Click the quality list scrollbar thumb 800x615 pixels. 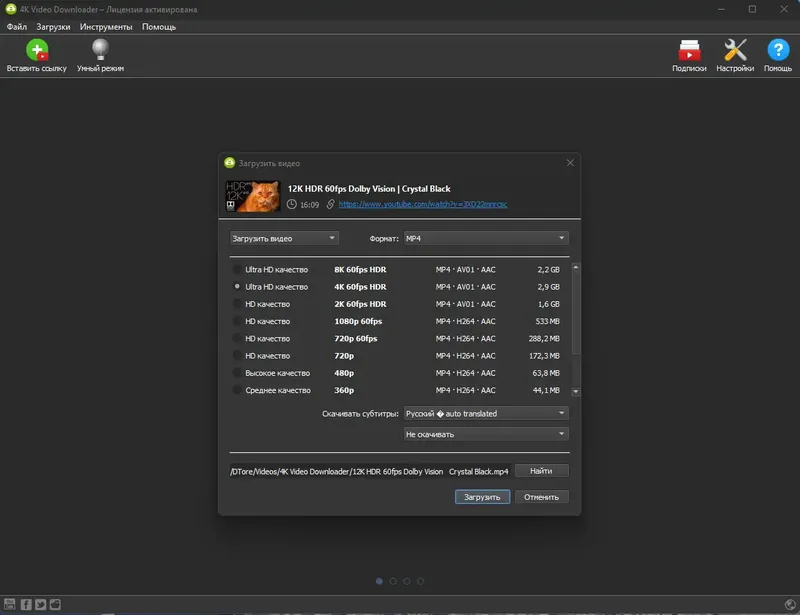tap(576, 313)
